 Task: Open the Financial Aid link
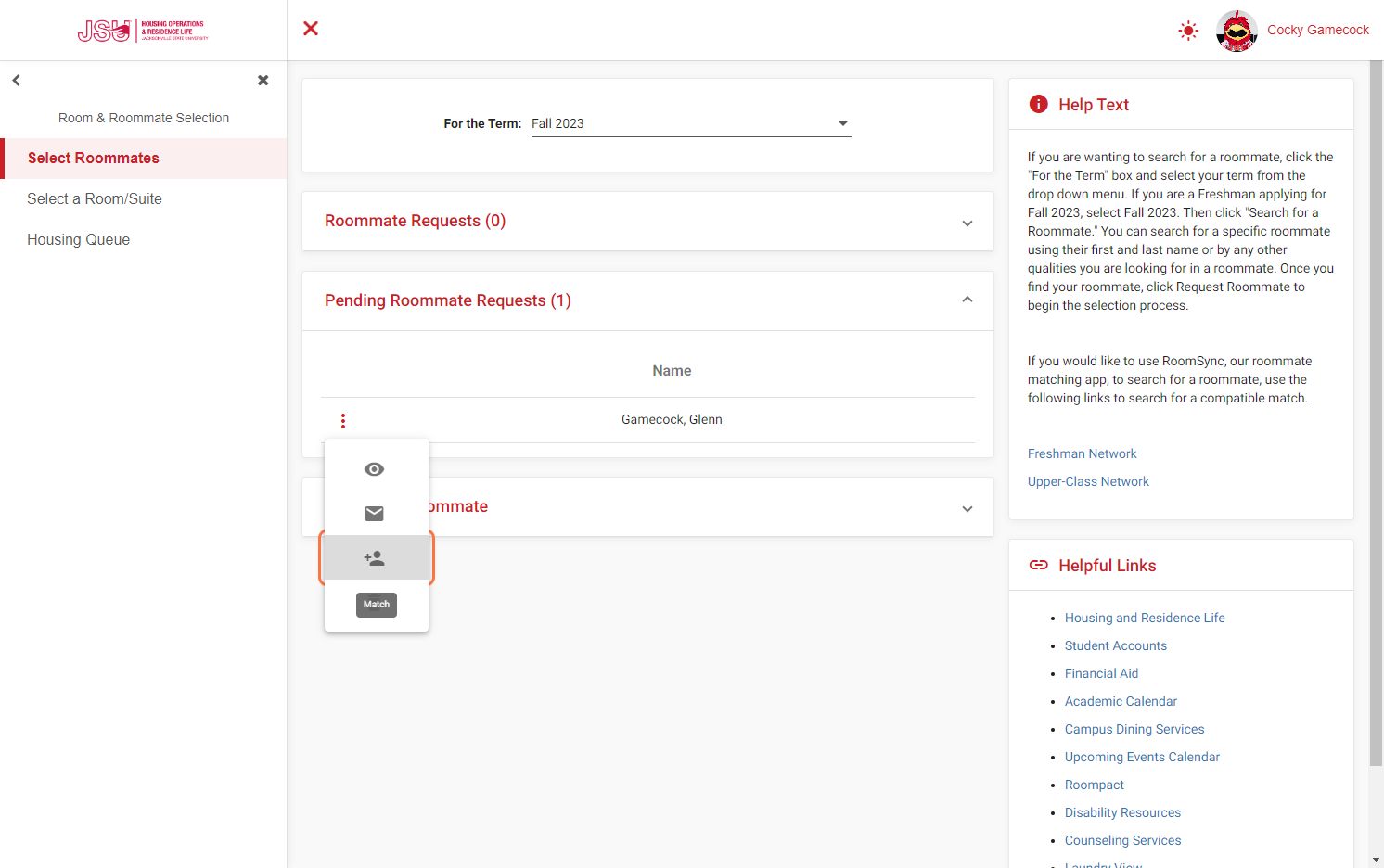(x=1101, y=674)
